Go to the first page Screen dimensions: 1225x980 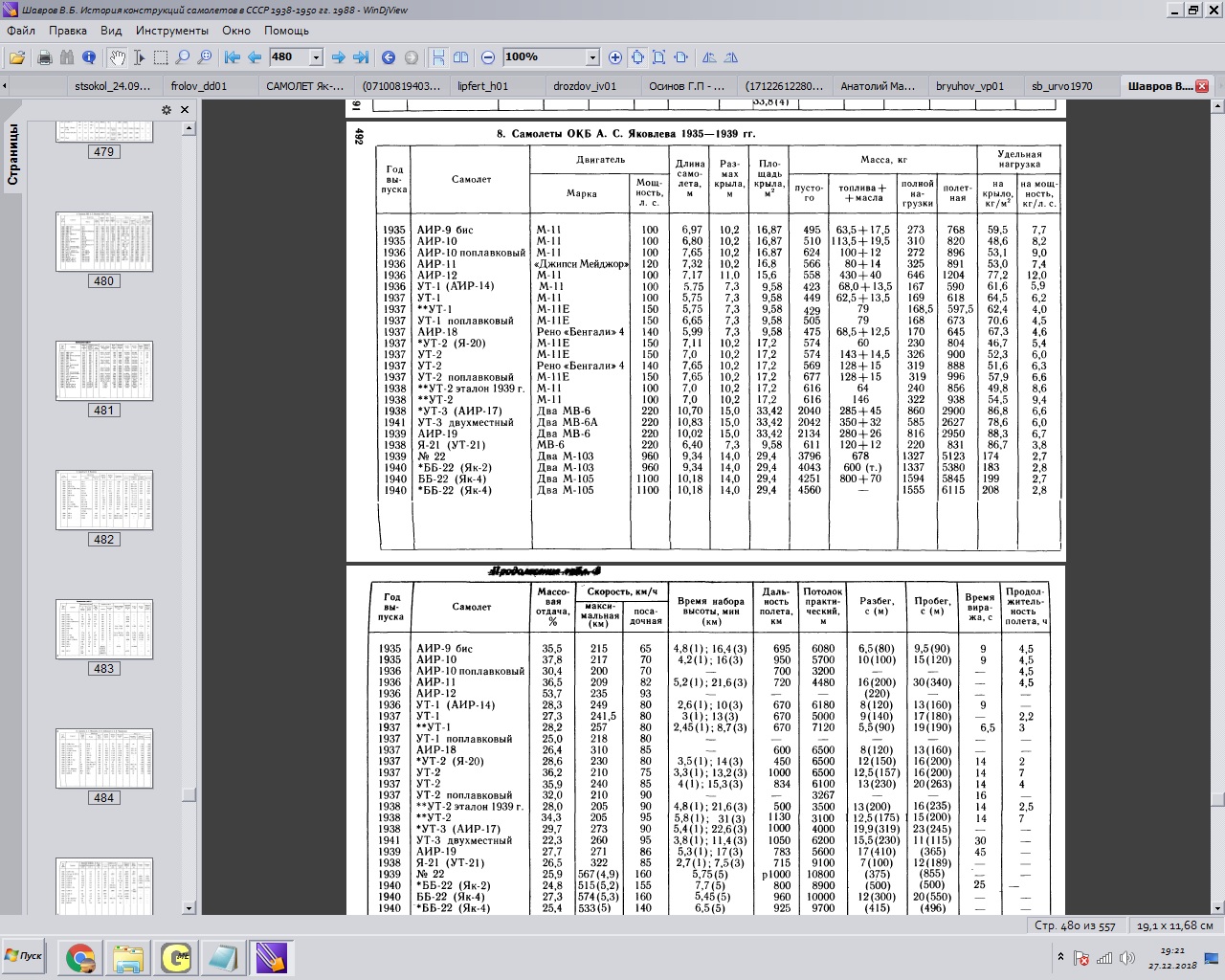tap(233, 57)
